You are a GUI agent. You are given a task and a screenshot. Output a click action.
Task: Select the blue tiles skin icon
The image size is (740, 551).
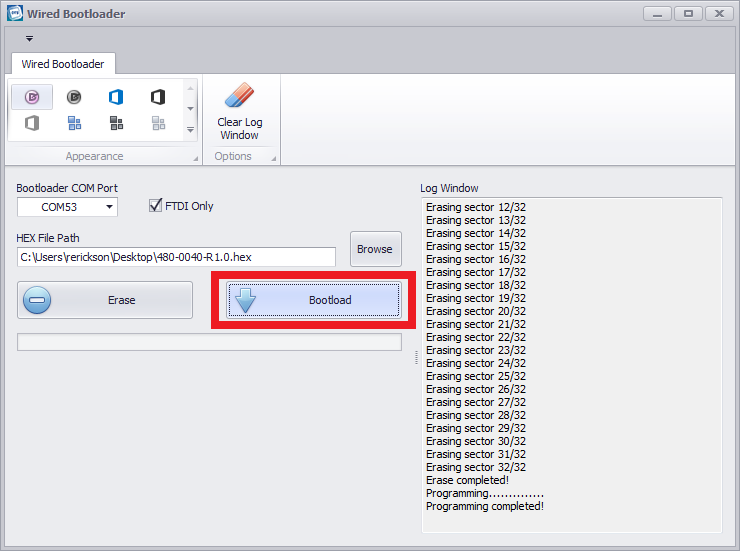coord(74,123)
